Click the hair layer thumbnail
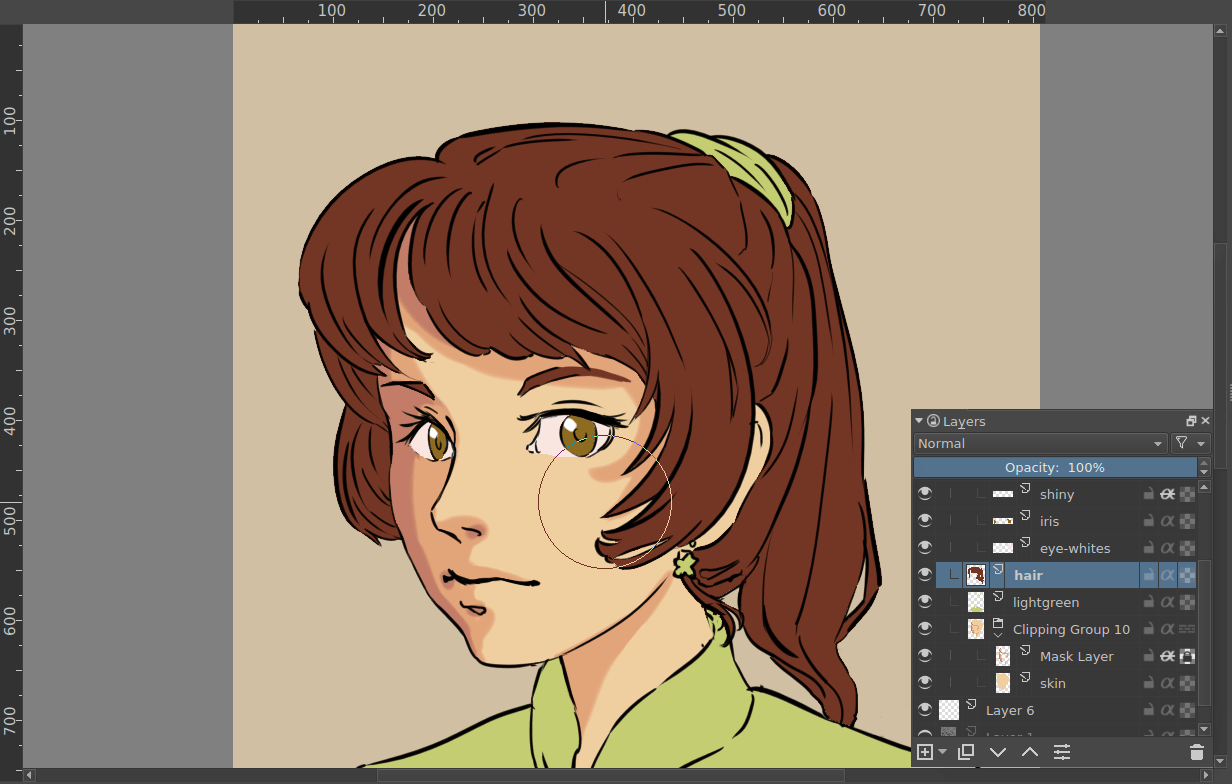 975,574
